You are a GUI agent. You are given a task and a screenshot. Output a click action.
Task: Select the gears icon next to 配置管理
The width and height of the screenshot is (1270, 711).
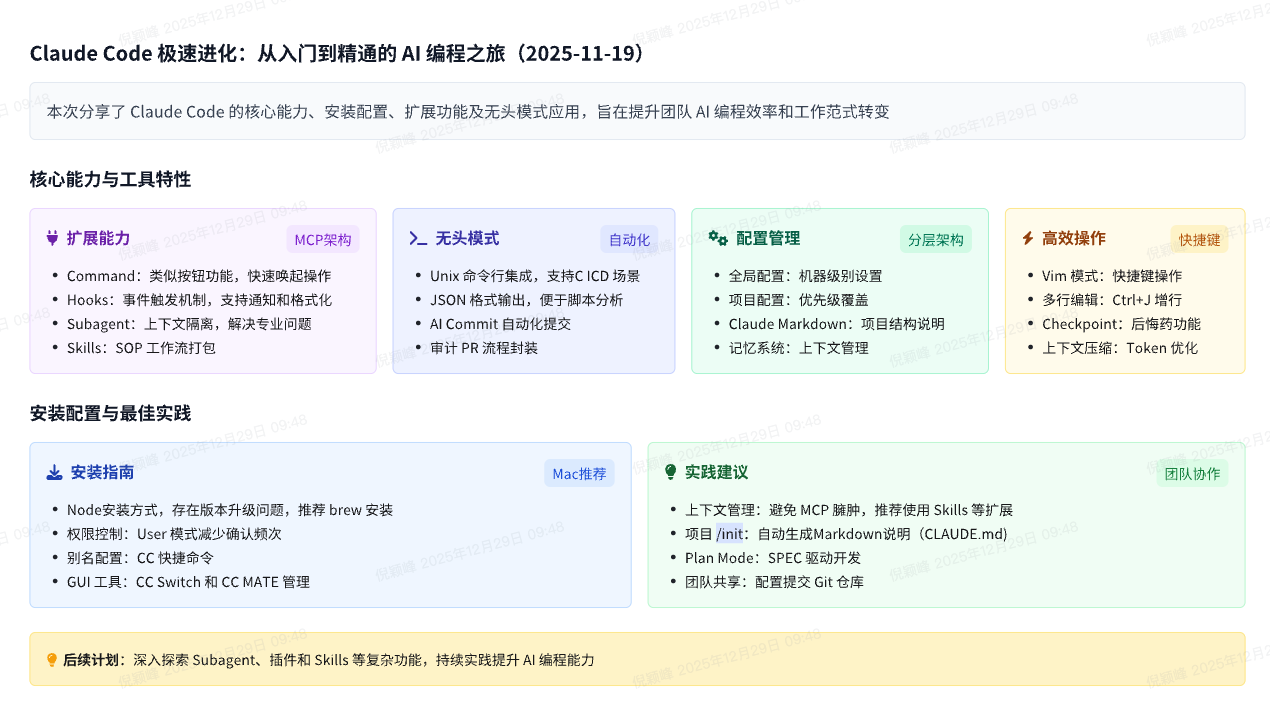tap(717, 238)
